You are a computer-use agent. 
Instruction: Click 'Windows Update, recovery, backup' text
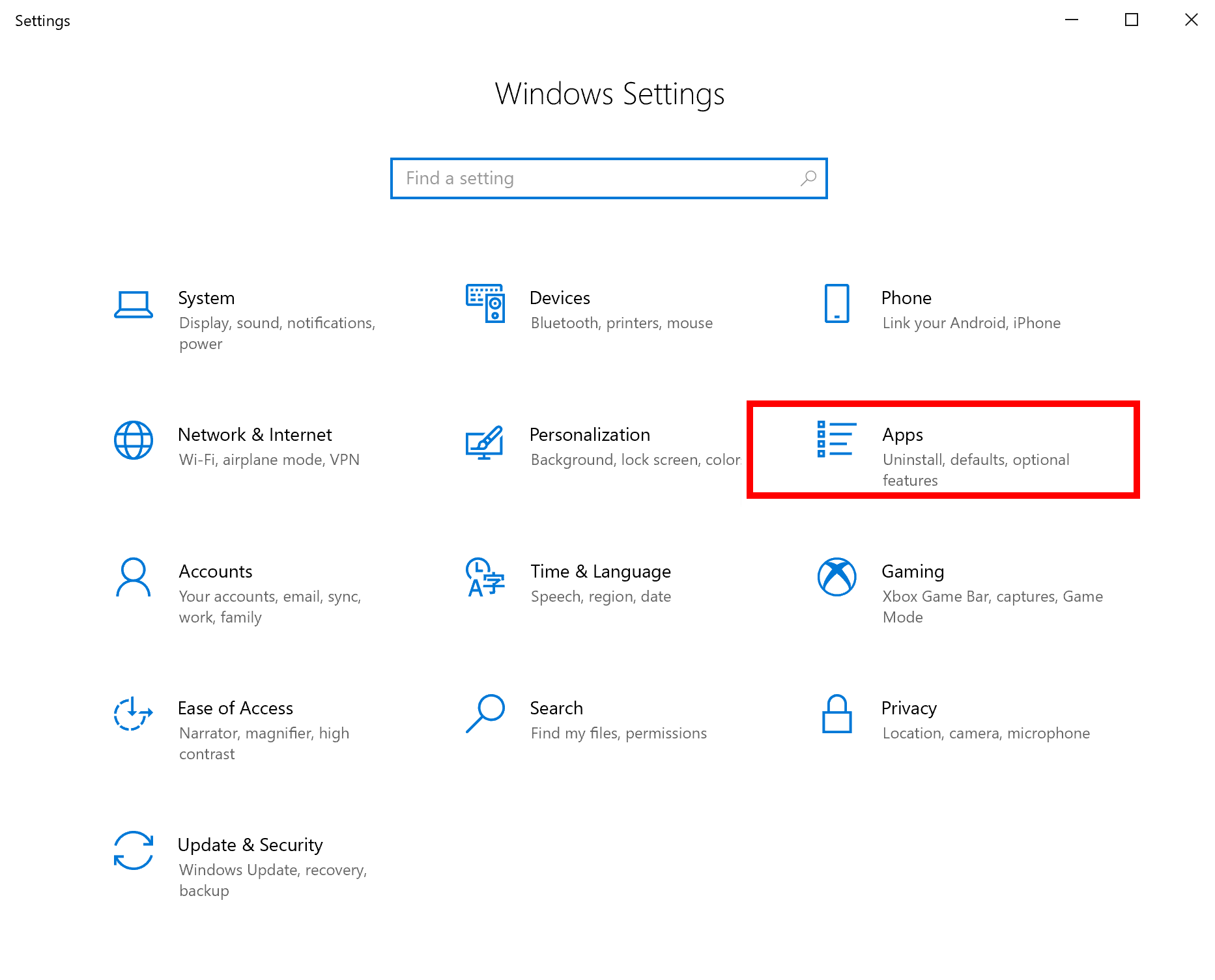pyautogui.click(x=274, y=880)
